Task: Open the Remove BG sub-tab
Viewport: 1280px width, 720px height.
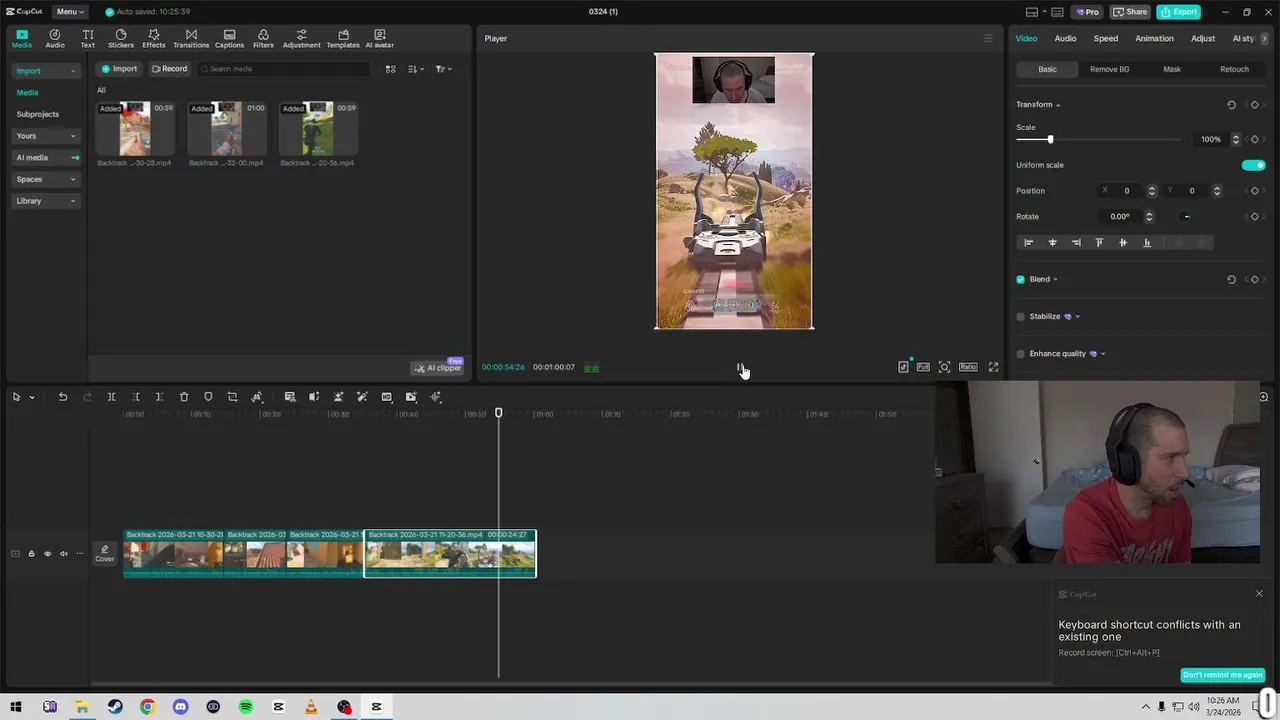Action: click(1109, 69)
